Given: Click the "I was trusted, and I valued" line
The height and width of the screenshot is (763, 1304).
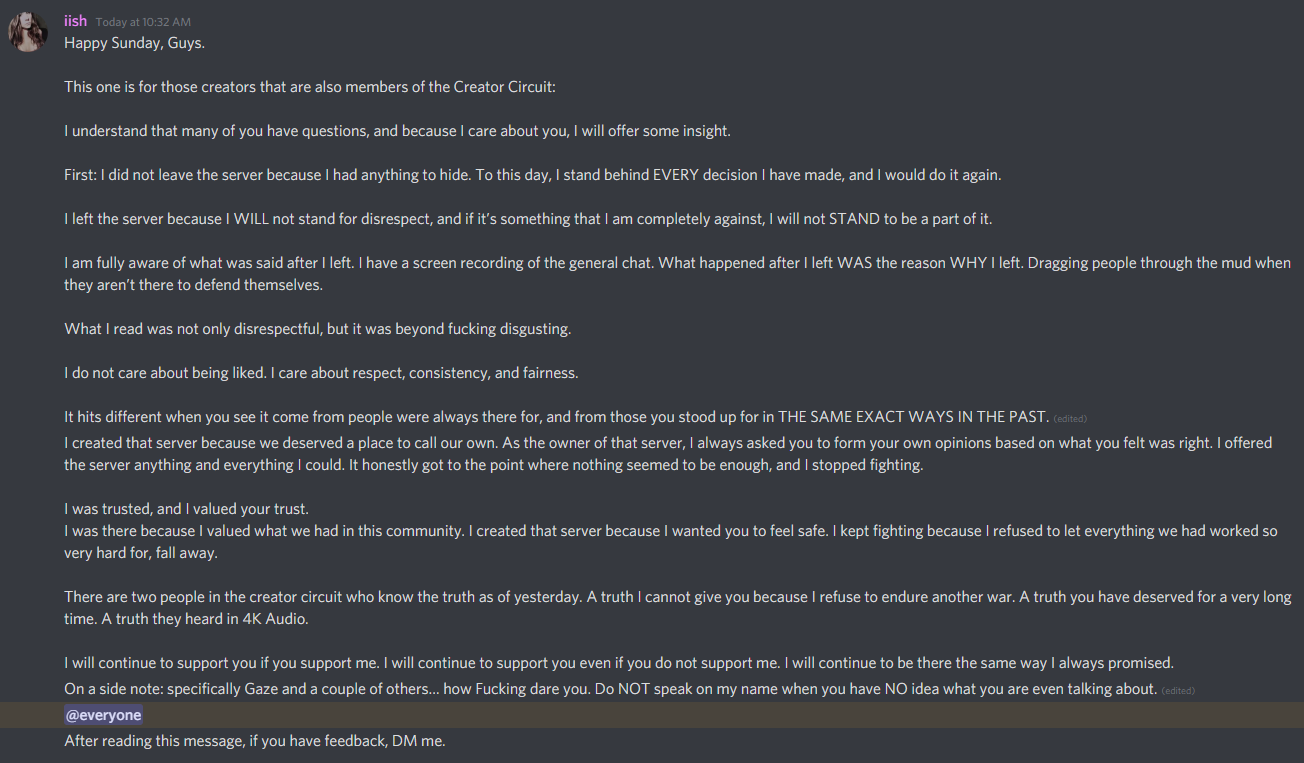Looking at the screenshot, I should point(187,508).
